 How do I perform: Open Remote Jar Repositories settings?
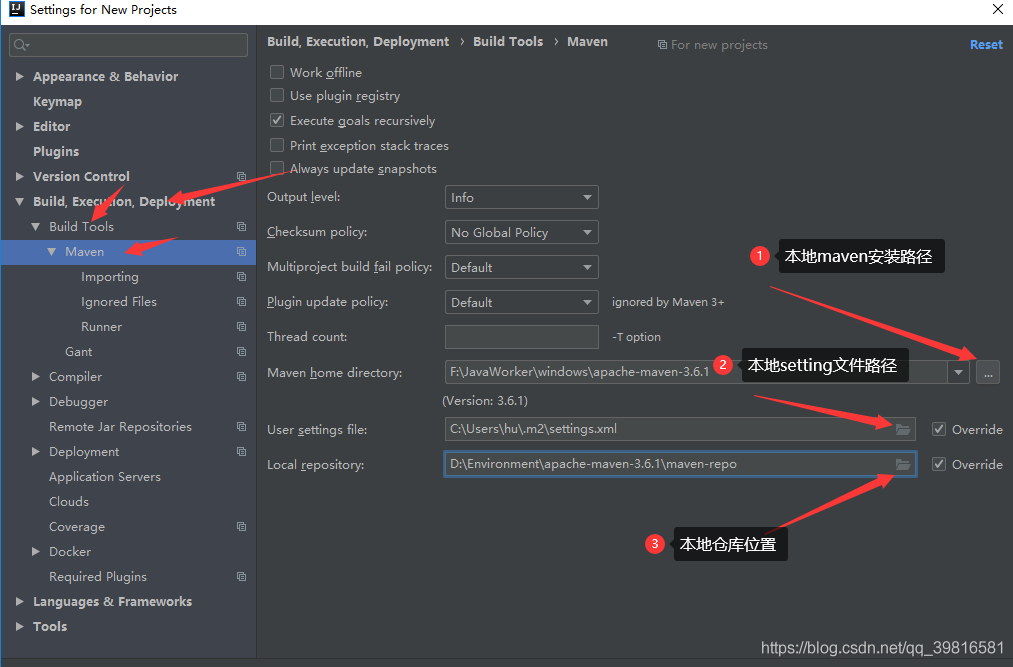[x=120, y=427]
